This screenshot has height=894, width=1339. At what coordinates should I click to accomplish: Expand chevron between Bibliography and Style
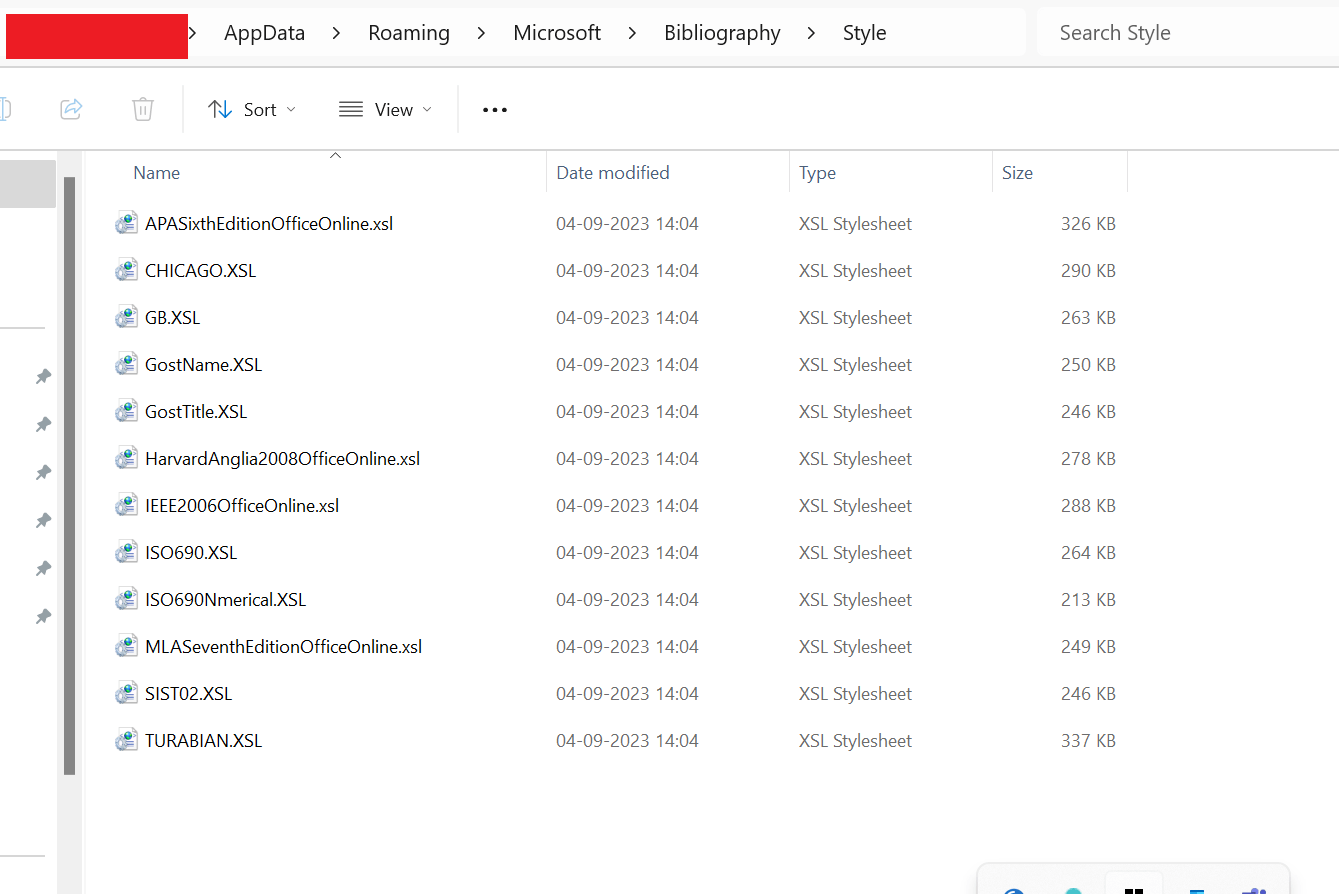click(811, 33)
